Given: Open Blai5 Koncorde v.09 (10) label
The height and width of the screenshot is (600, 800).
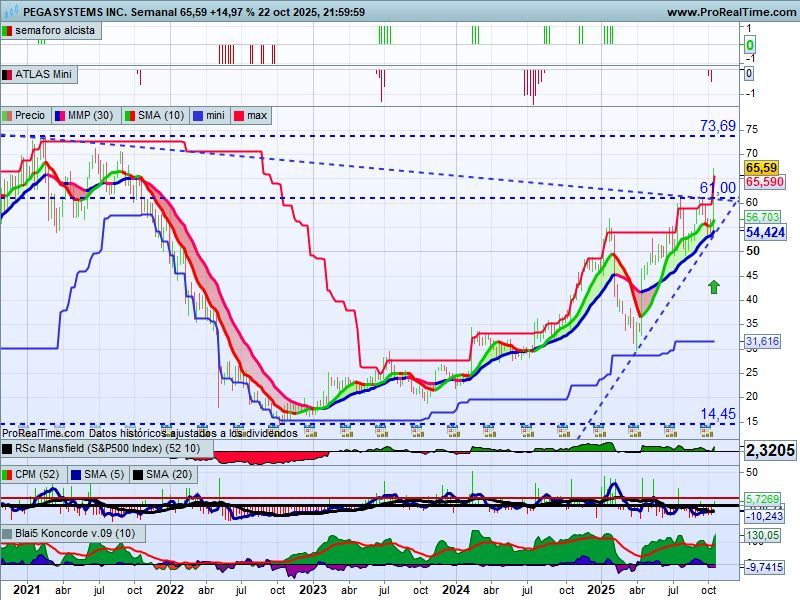Looking at the screenshot, I should pyautogui.click(x=73, y=533).
